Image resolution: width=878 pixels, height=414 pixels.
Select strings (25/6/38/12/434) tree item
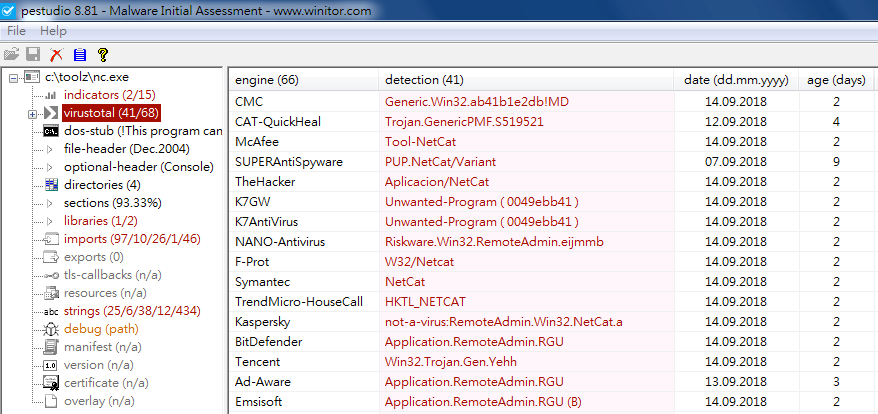point(132,311)
